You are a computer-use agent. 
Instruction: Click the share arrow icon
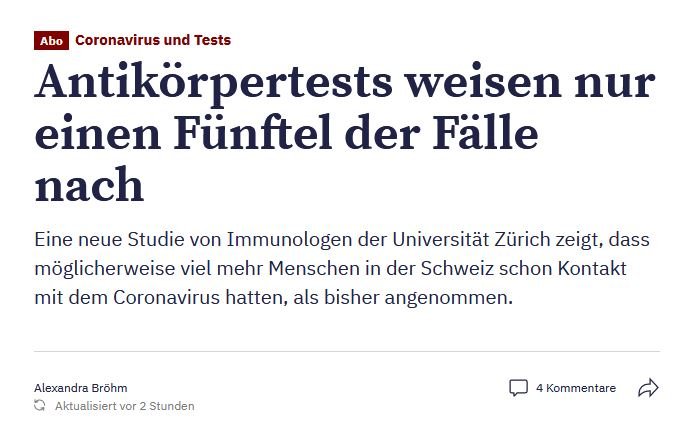click(648, 388)
